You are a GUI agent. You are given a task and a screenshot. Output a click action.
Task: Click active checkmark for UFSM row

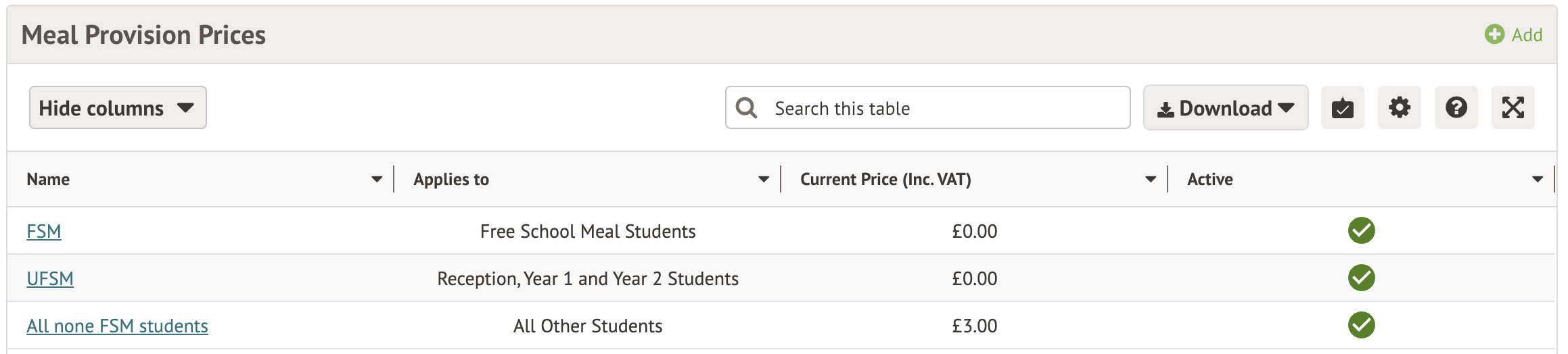click(x=1361, y=278)
